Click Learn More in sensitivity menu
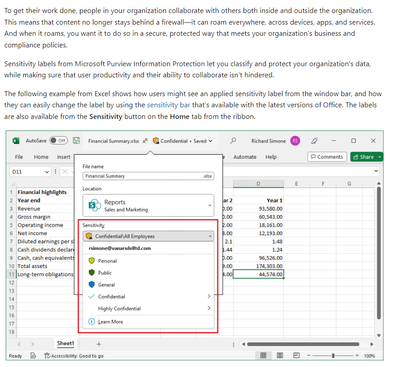Screen dimensions: 400x367 110,322
